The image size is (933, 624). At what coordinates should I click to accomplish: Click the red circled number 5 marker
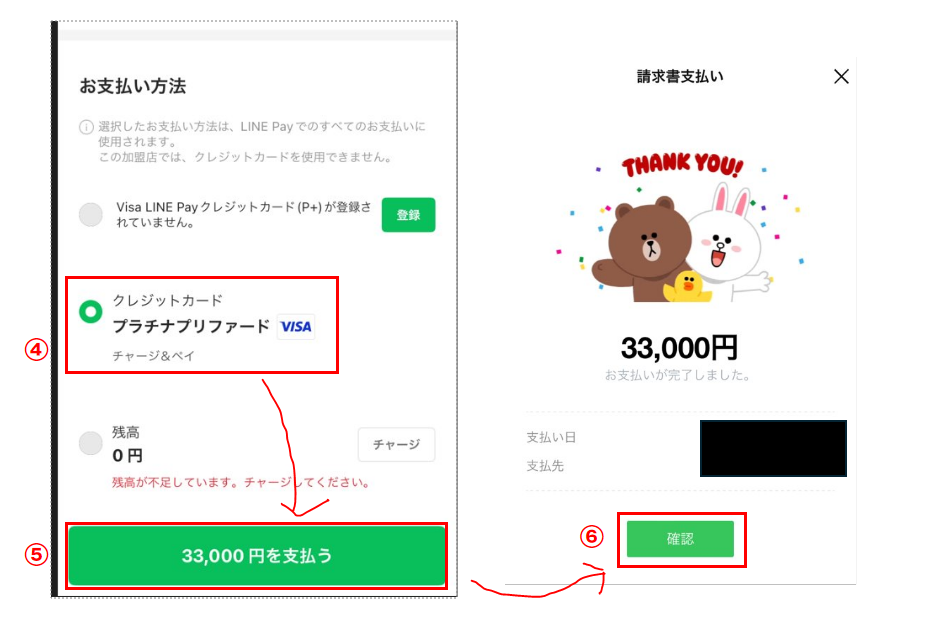[x=36, y=554]
